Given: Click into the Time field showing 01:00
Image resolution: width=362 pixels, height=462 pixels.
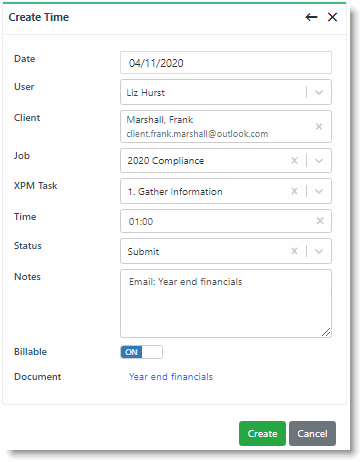Looking at the screenshot, I should tap(226, 221).
